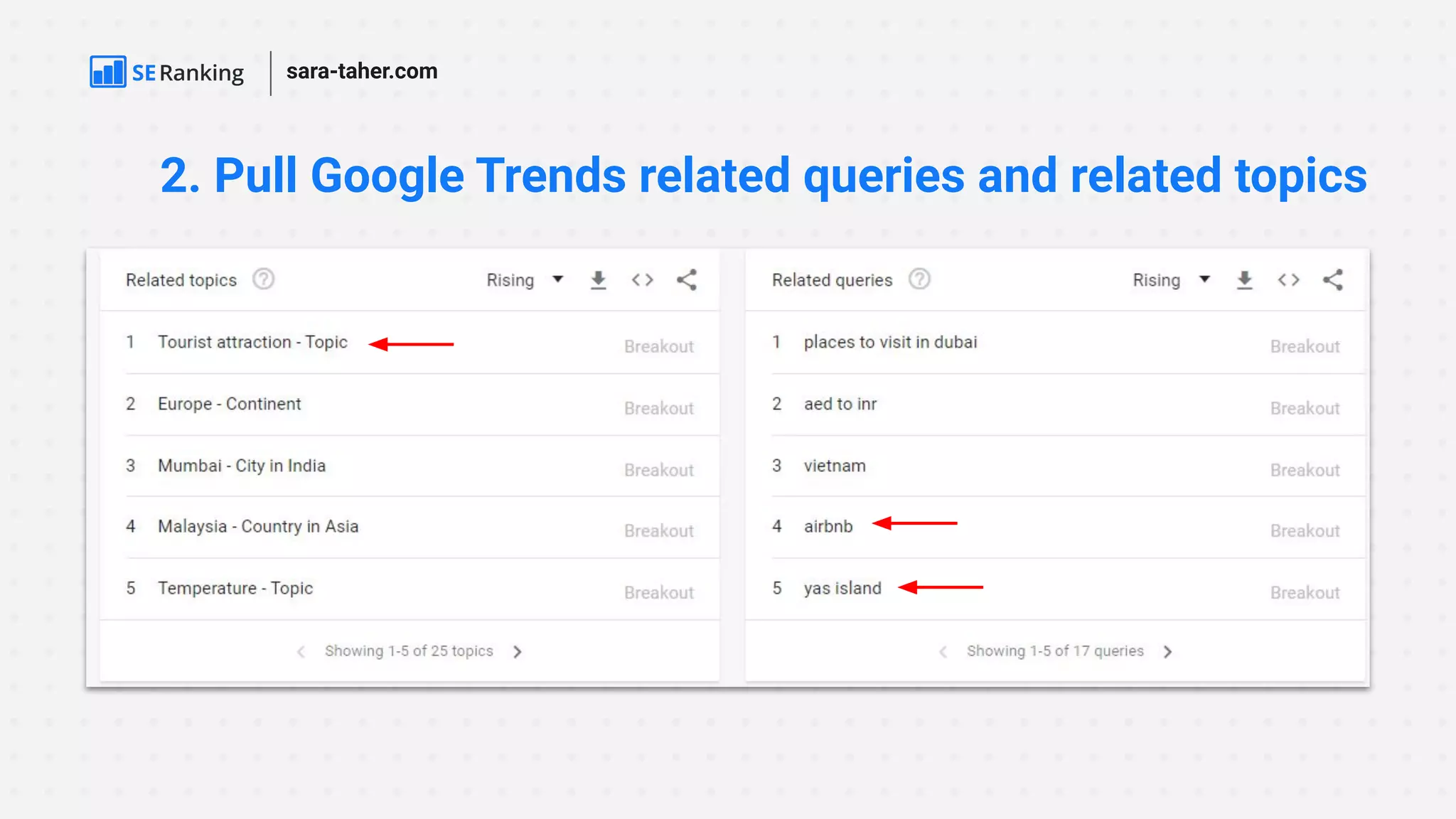Click Breakout value for Malaysia row

659,531
